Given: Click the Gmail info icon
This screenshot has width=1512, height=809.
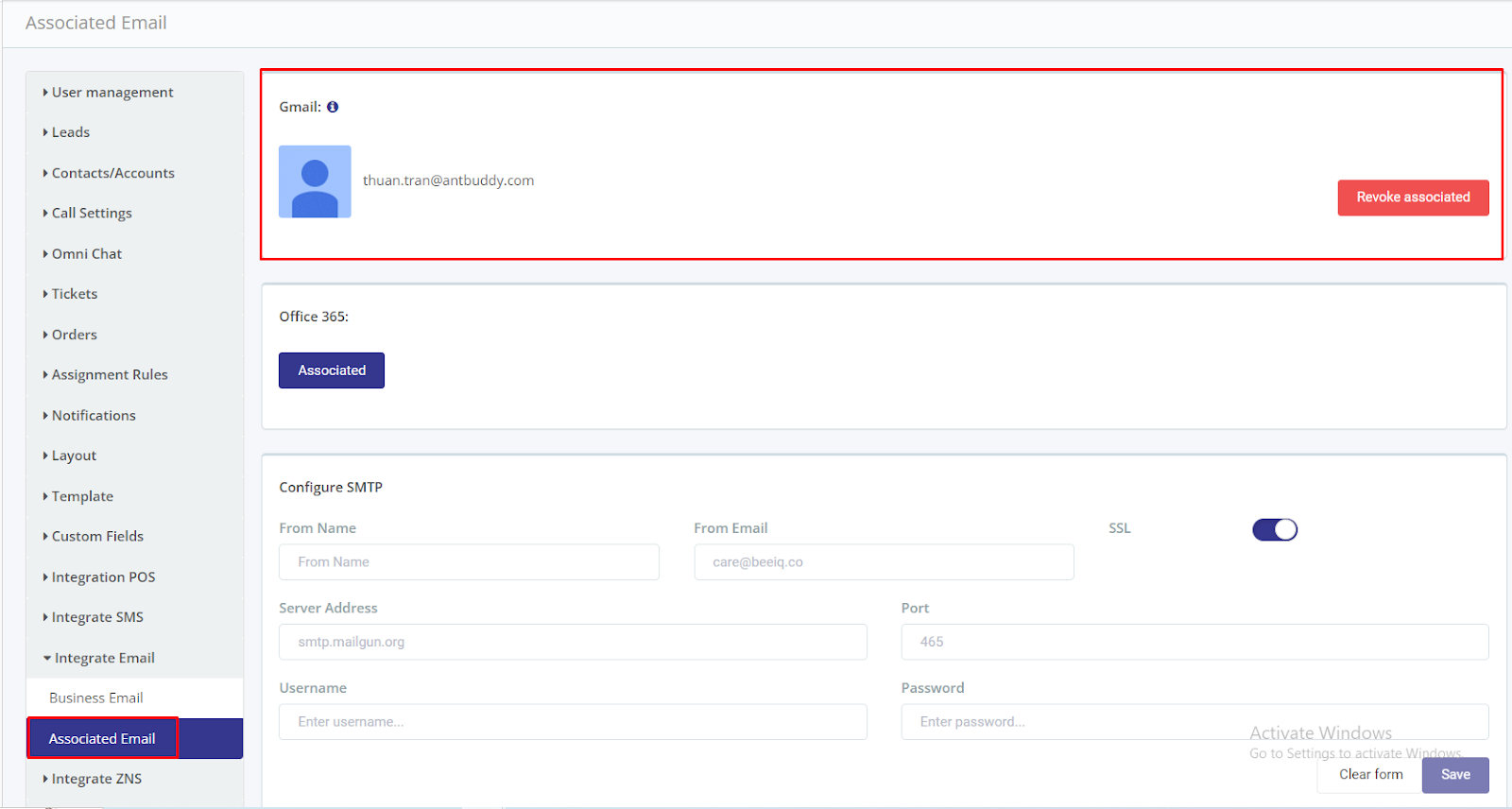Looking at the screenshot, I should pyautogui.click(x=333, y=107).
